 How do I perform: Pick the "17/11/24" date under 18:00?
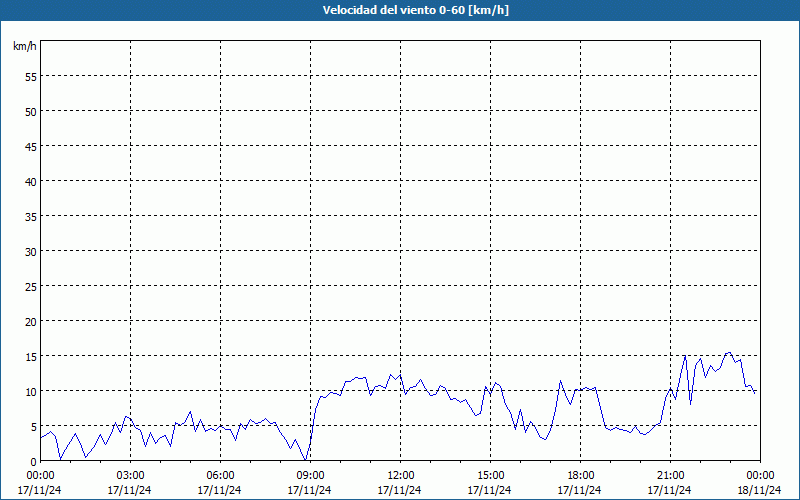[x=580, y=490]
